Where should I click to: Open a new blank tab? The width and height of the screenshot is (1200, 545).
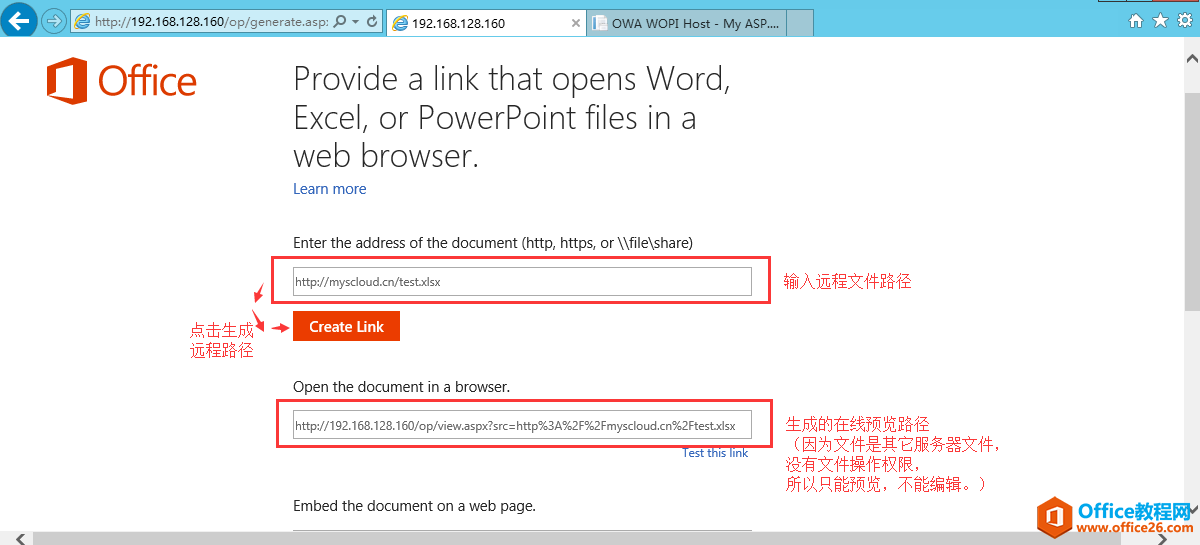coord(800,23)
